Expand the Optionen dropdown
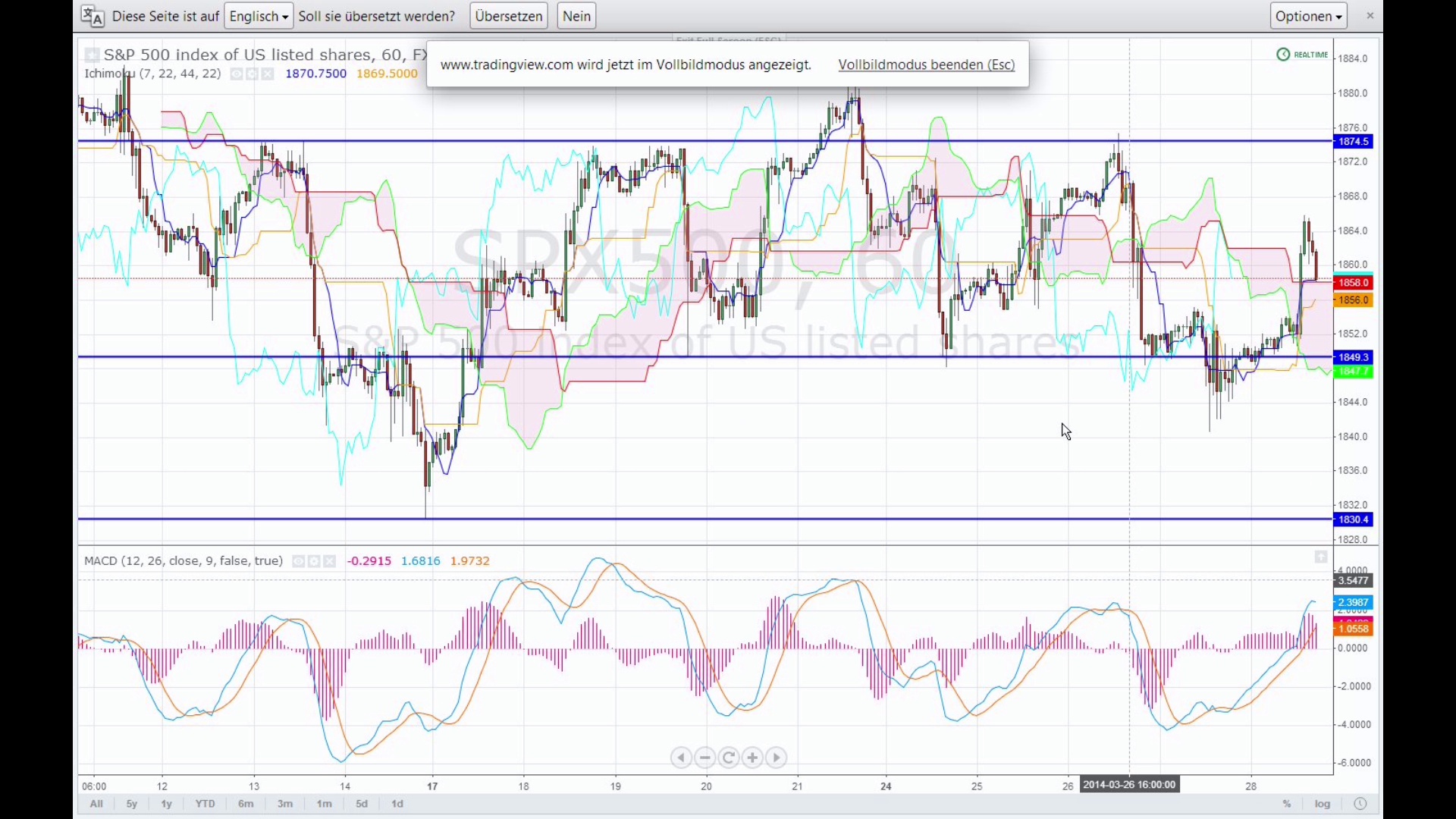The height and width of the screenshot is (819, 1456). coord(1308,16)
